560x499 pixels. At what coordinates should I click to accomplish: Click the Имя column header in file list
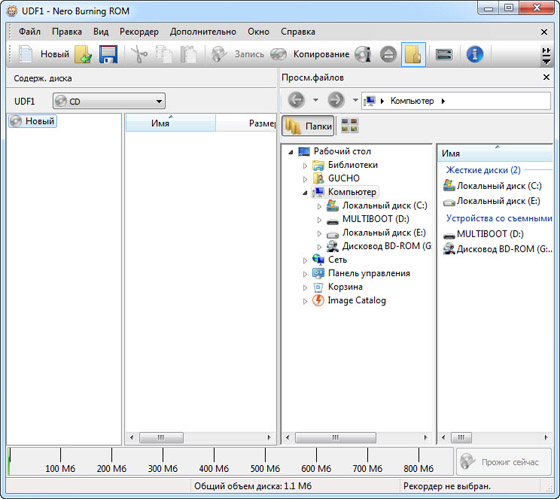coord(495,153)
